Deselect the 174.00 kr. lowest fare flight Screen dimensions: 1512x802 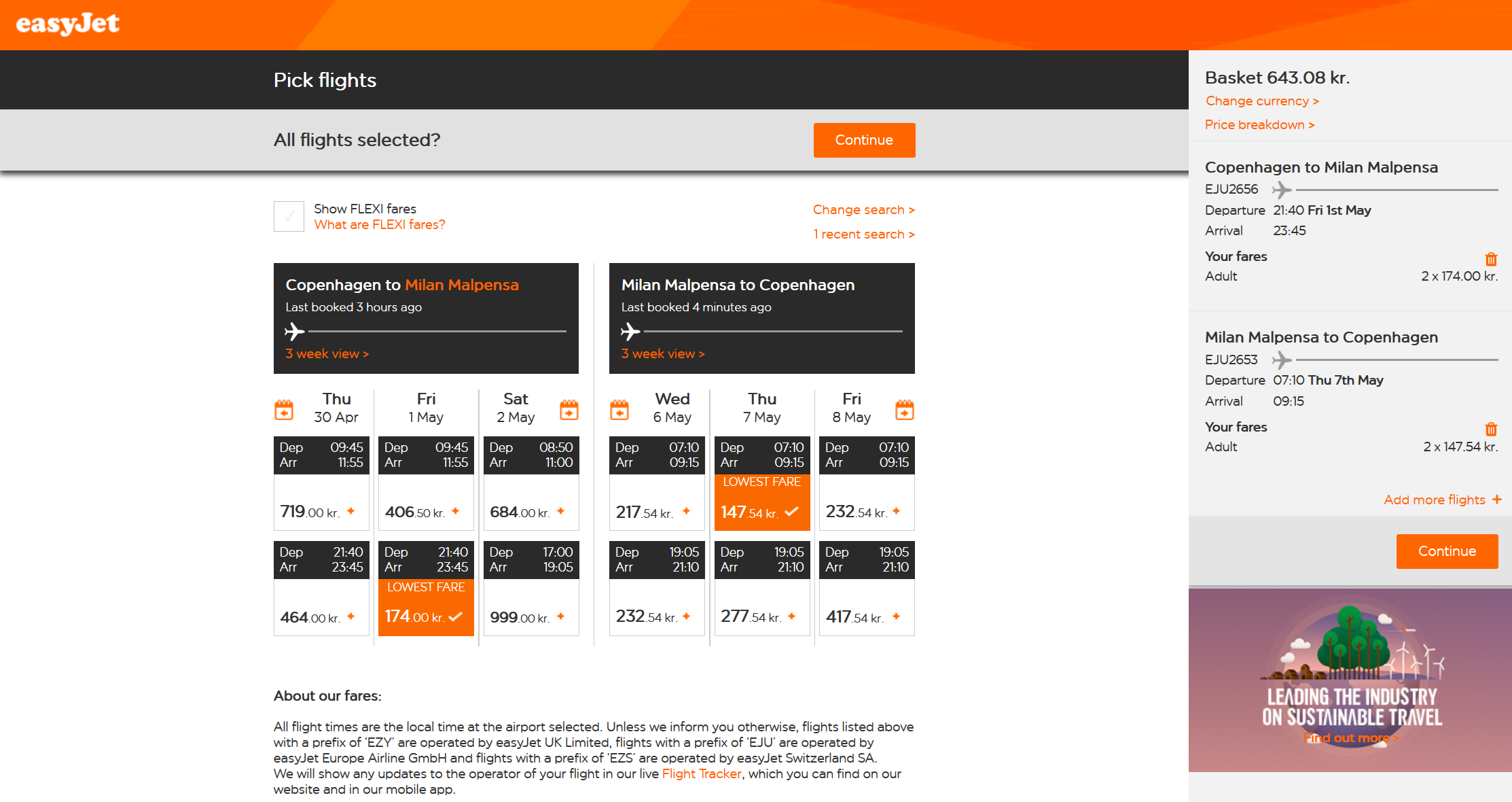[x=426, y=616]
